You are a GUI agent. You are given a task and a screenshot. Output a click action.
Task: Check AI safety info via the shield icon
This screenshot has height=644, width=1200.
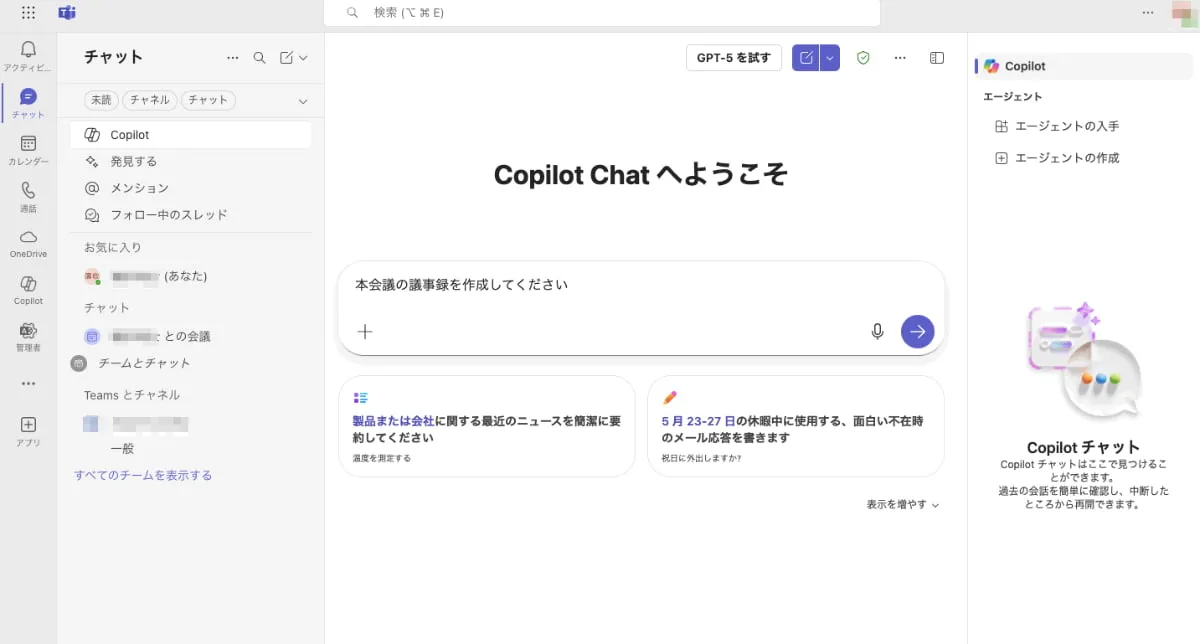click(x=863, y=57)
